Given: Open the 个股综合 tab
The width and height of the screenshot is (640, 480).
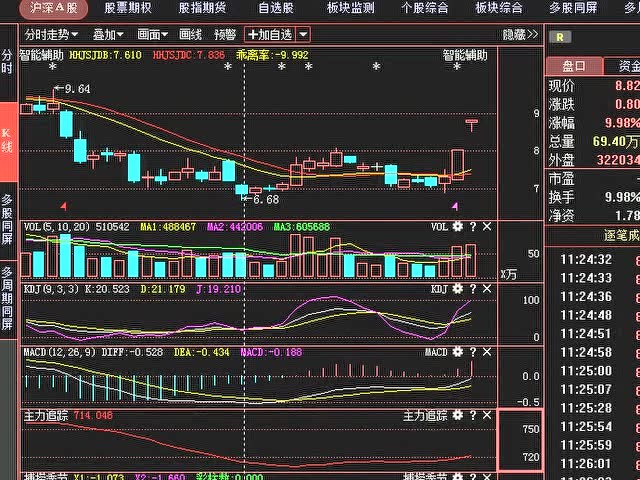Looking at the screenshot, I should pos(424,8).
